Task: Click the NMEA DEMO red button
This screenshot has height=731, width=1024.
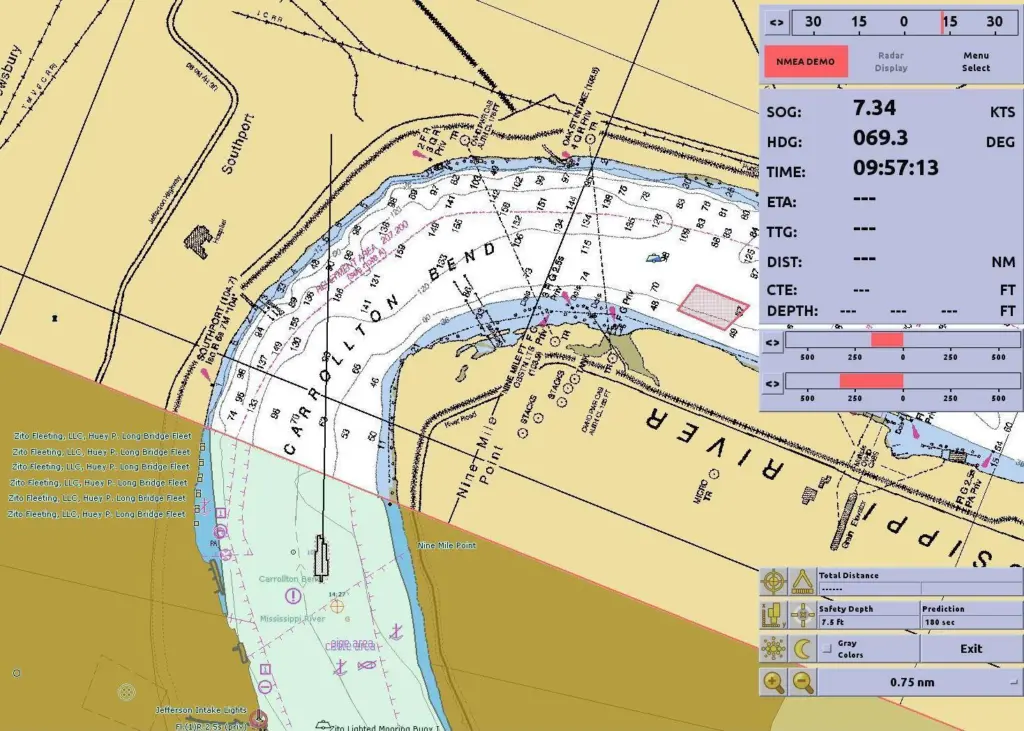Action: click(x=806, y=61)
